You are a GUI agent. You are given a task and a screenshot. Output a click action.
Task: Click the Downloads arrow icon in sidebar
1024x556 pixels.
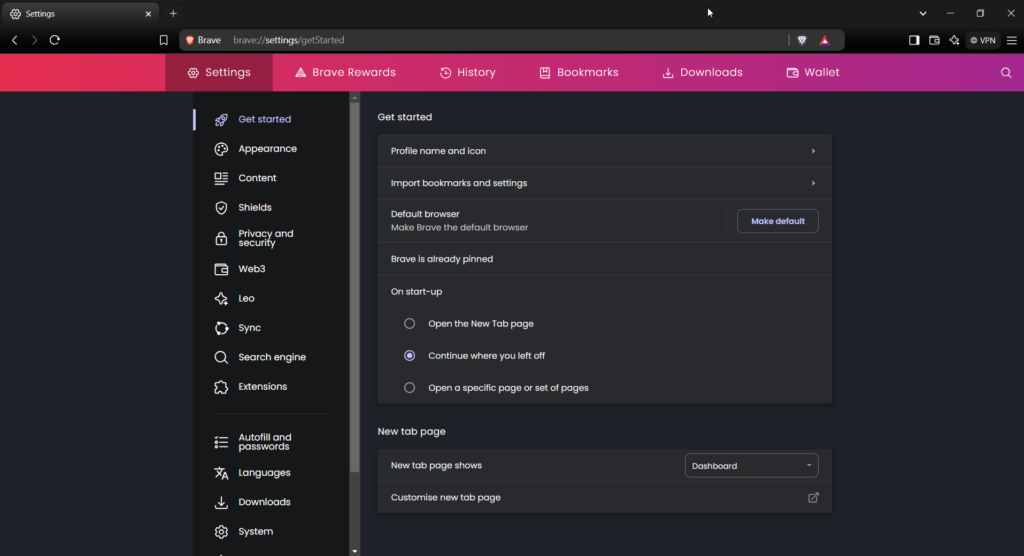[x=221, y=502]
